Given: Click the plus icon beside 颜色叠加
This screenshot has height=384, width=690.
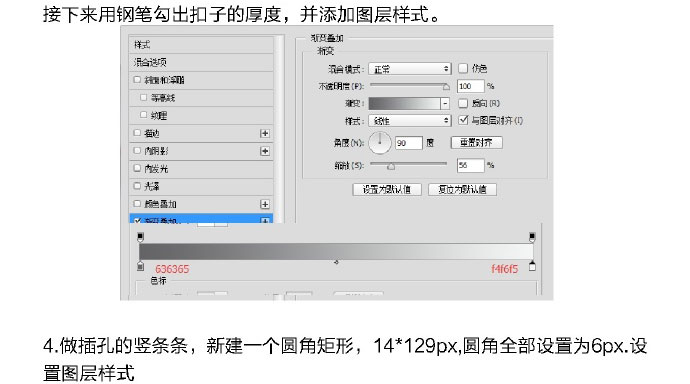Looking at the screenshot, I should (x=264, y=204).
